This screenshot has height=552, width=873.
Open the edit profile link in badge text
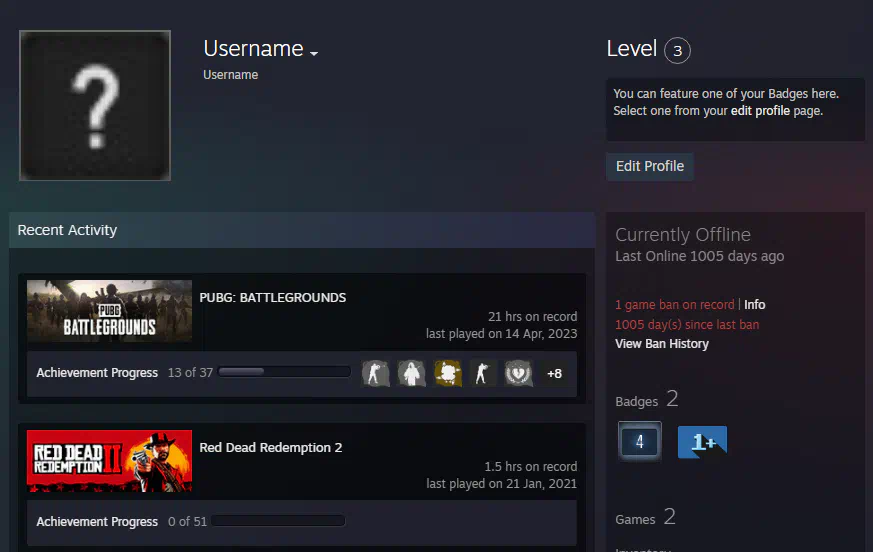pyautogui.click(x=760, y=111)
